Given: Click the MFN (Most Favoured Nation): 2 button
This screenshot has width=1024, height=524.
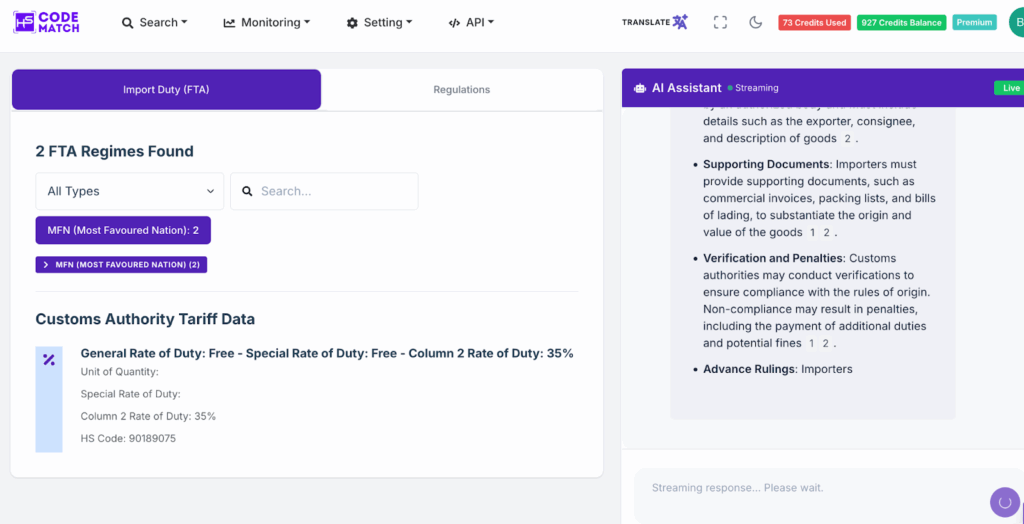Looking at the screenshot, I should pos(123,230).
